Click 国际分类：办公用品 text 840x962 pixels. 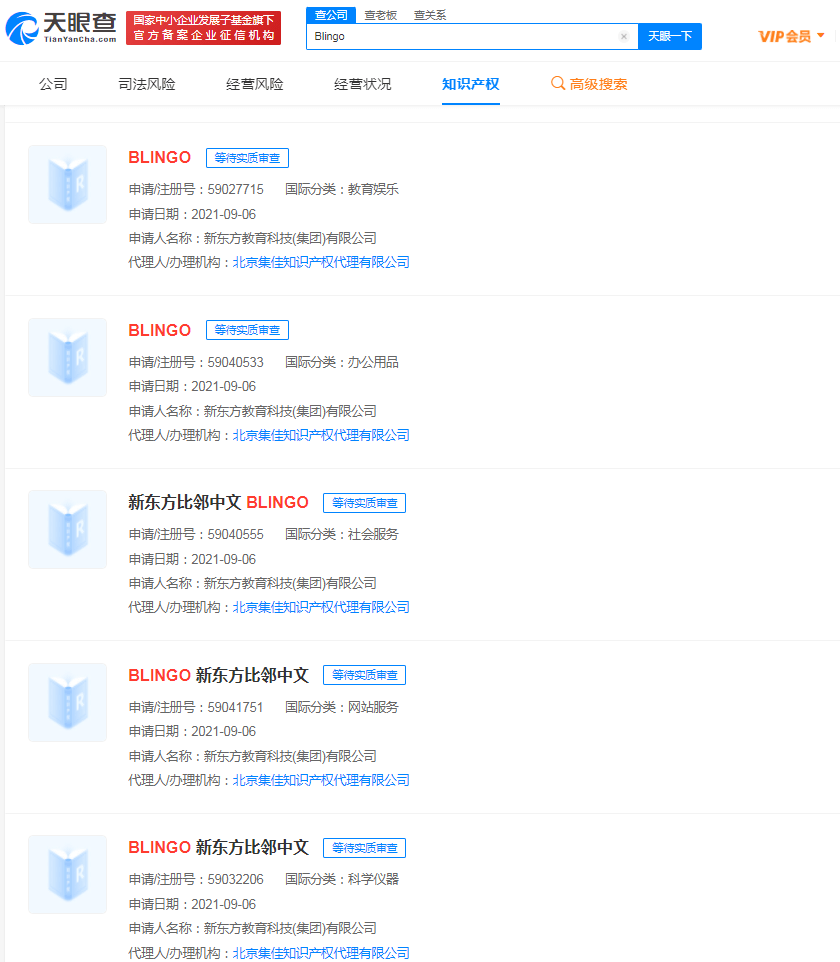click(342, 363)
